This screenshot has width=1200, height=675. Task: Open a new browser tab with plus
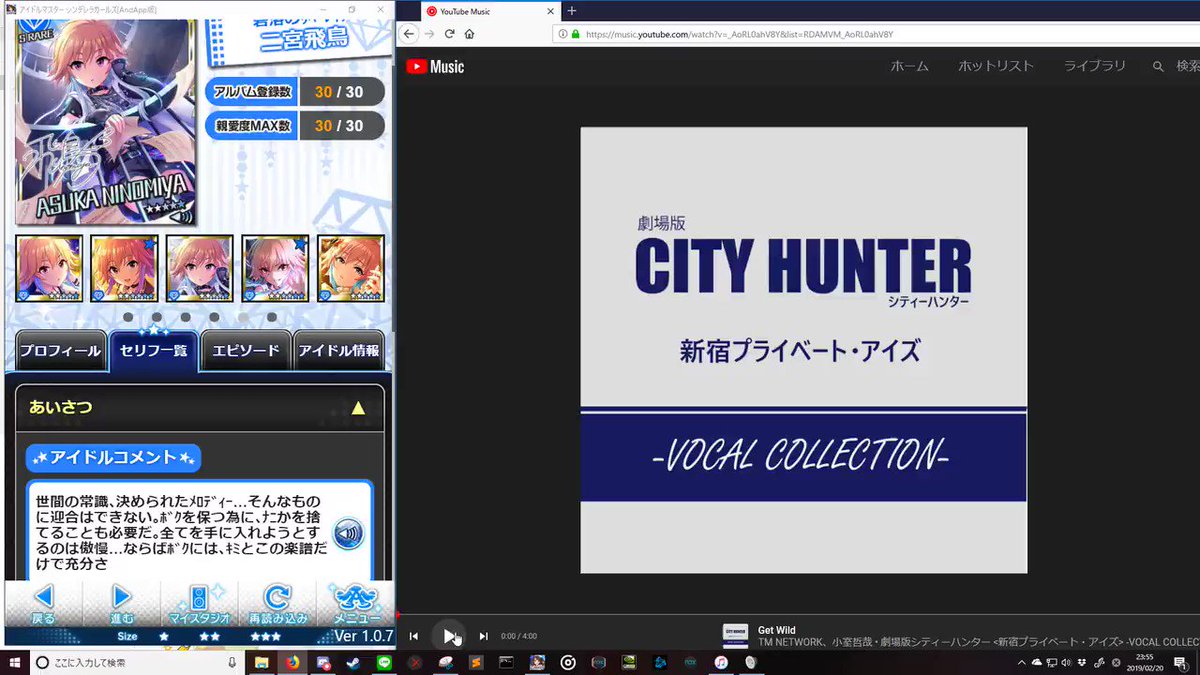pyautogui.click(x=572, y=10)
